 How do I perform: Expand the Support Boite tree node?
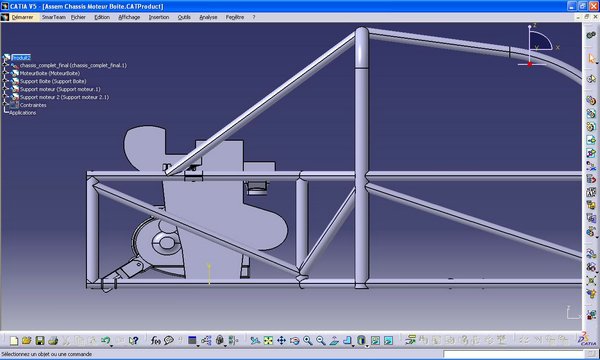[5, 81]
